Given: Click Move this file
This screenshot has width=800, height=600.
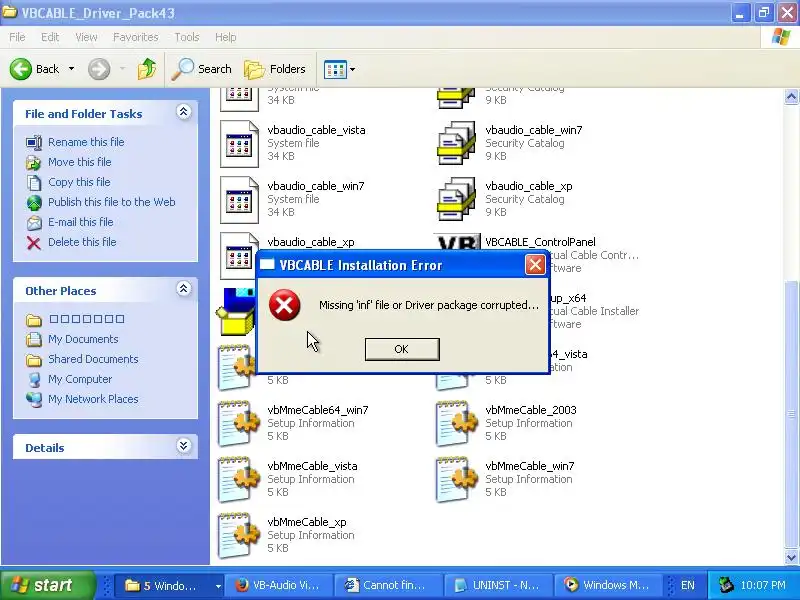Looking at the screenshot, I should (80, 162).
